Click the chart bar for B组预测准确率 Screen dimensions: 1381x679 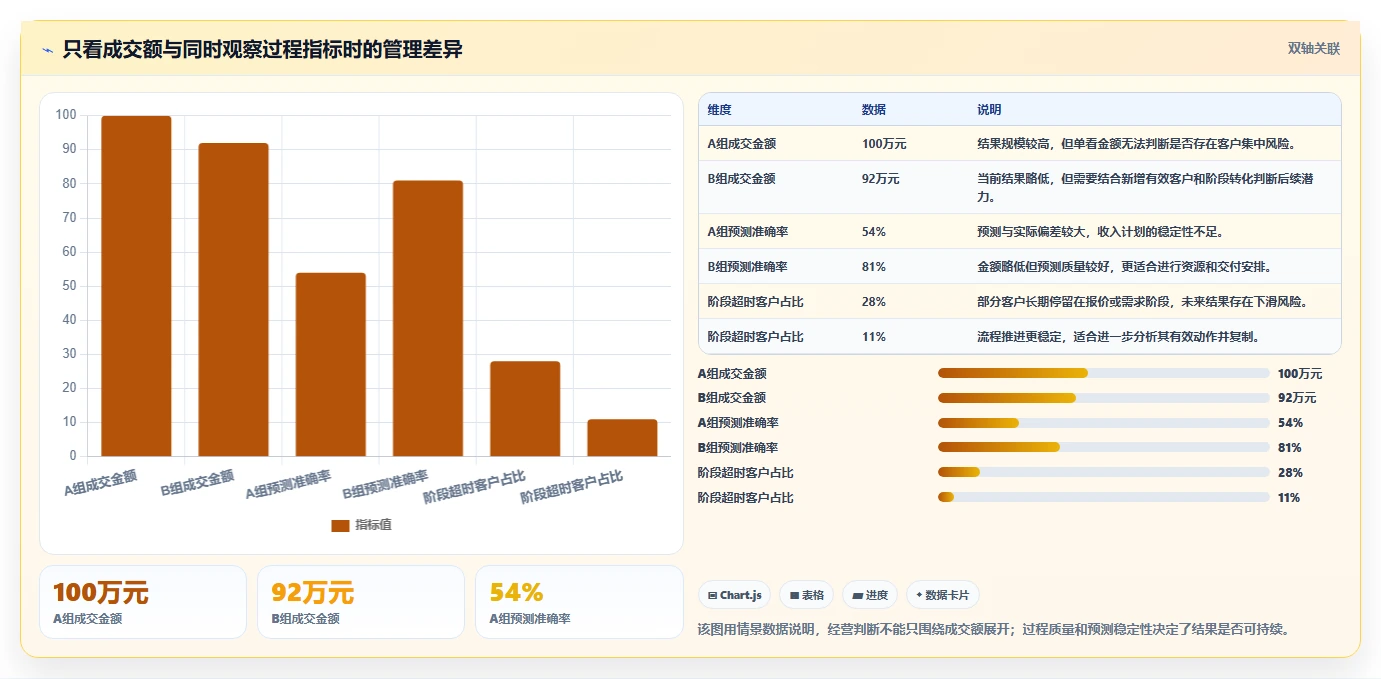click(427, 318)
